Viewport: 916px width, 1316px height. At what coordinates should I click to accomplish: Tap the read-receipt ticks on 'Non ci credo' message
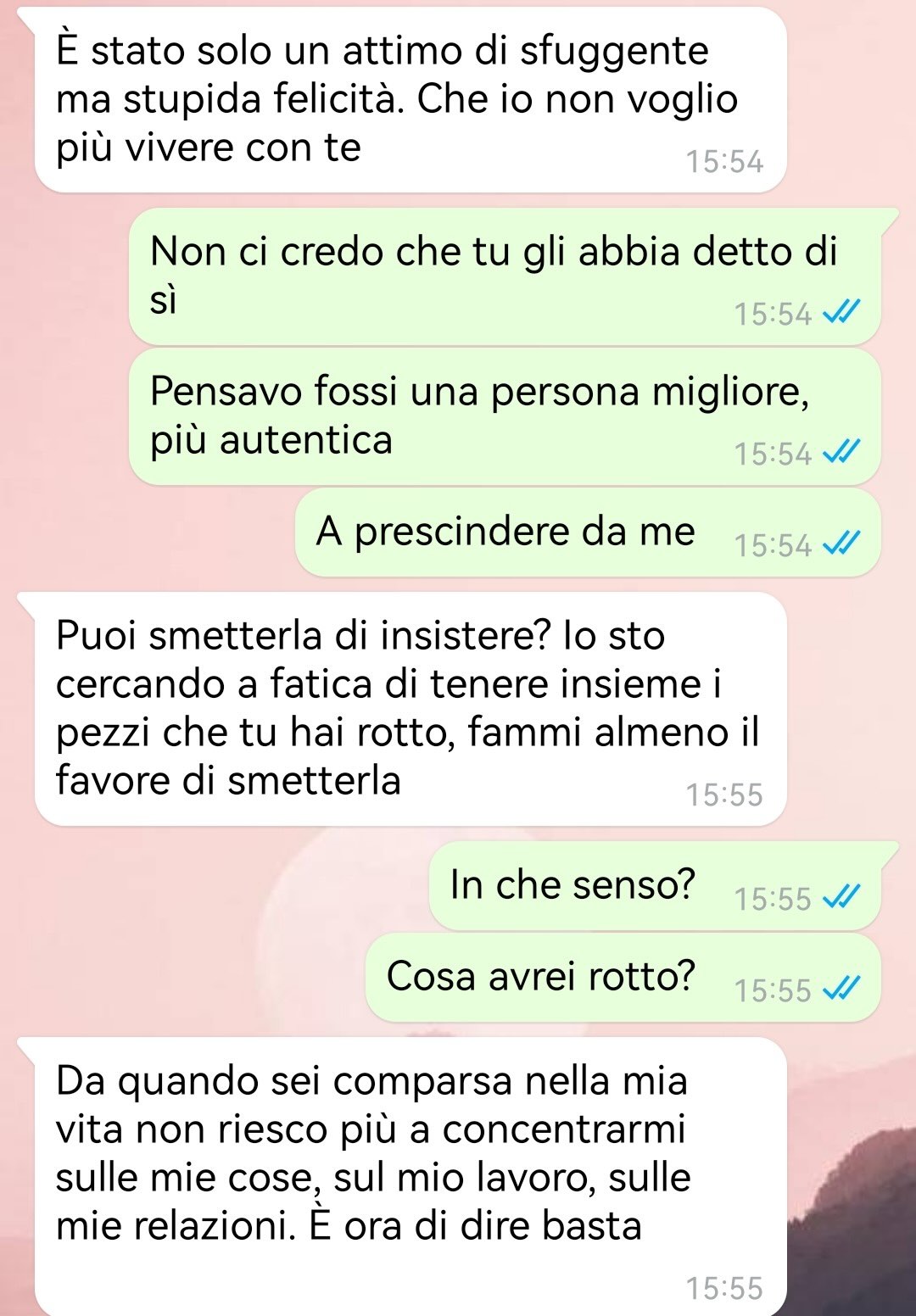[x=841, y=314]
